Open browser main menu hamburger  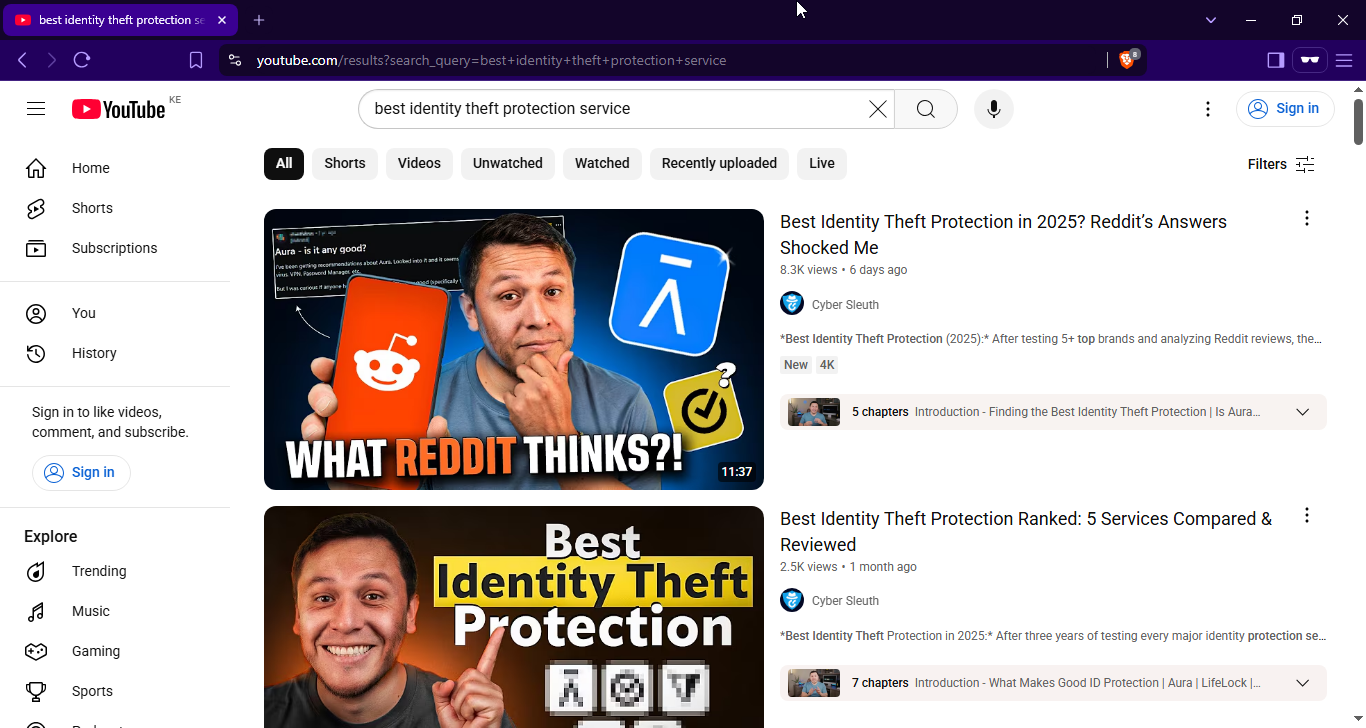tap(1344, 60)
